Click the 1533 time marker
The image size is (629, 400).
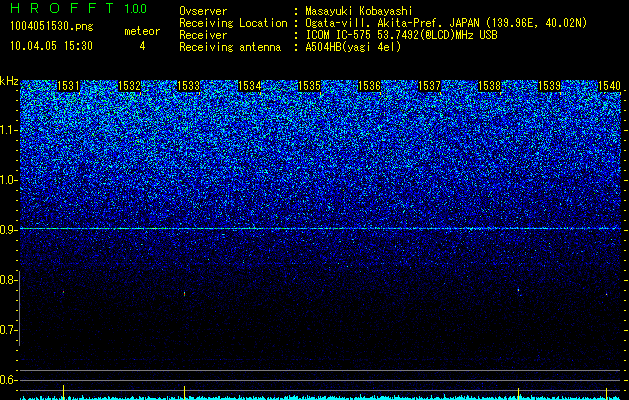click(x=189, y=86)
